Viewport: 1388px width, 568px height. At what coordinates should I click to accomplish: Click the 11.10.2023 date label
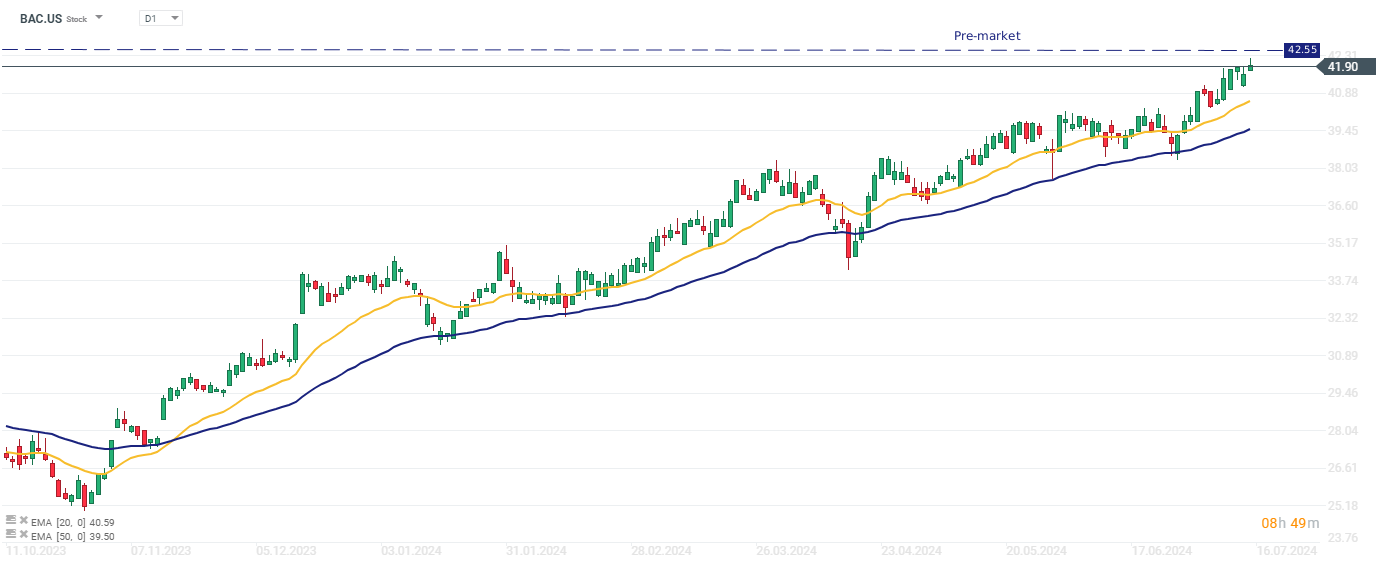click(x=36, y=551)
